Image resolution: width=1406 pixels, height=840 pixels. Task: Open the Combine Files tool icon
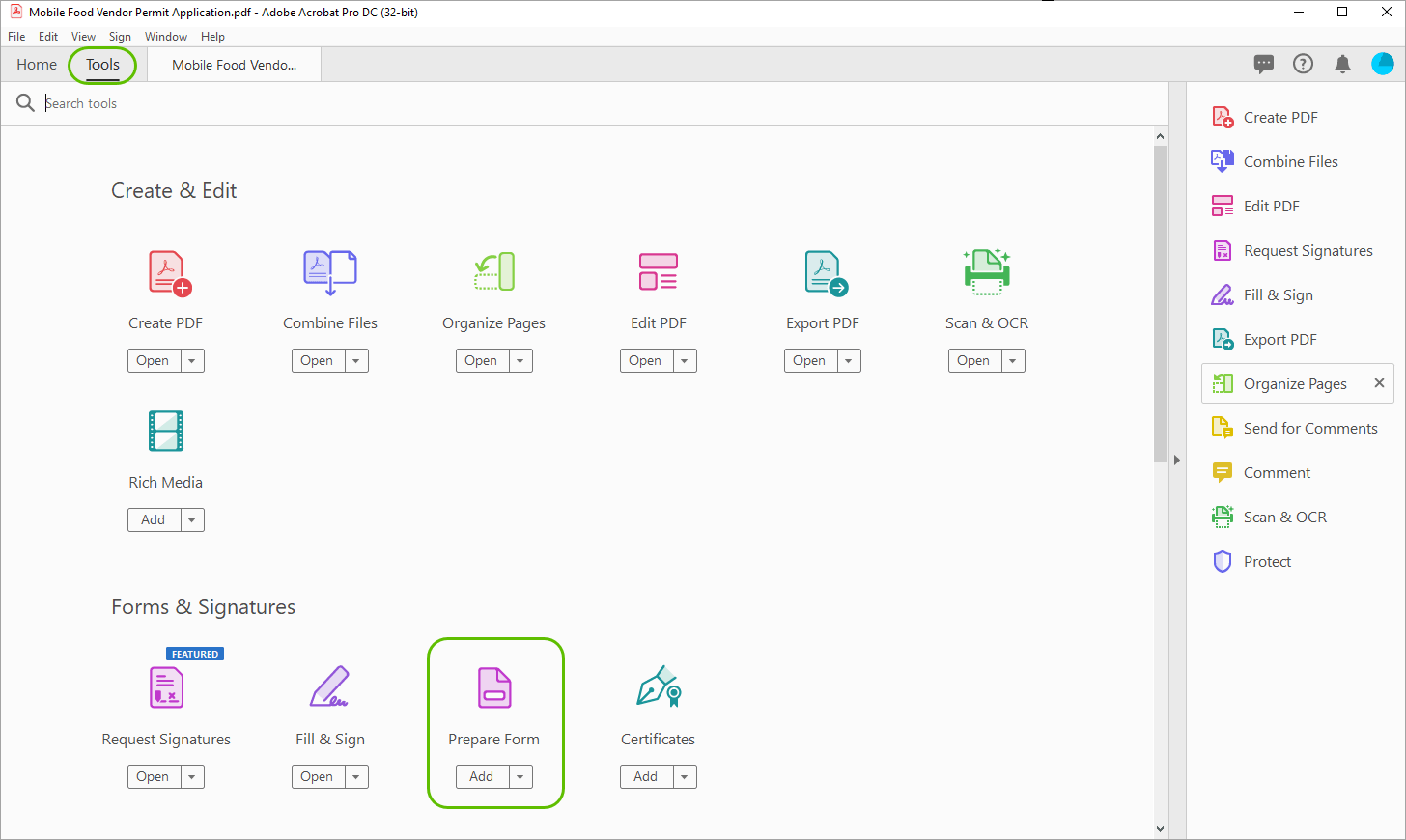coord(329,271)
